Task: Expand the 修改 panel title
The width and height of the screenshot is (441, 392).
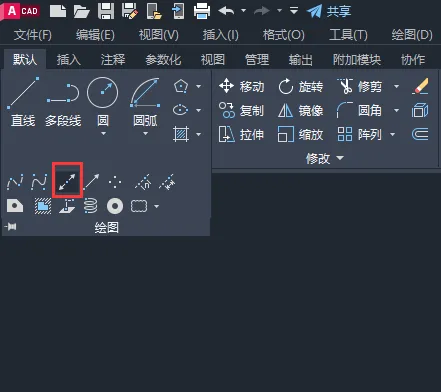Action: point(325,158)
